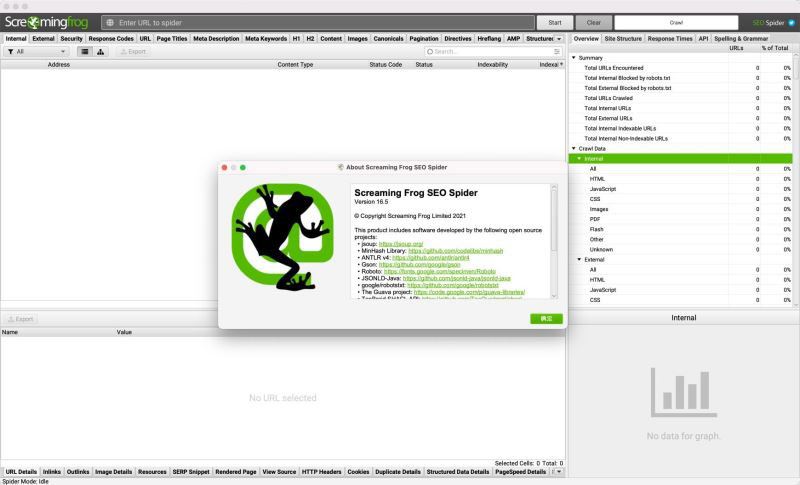This screenshot has height=485, width=800.
Task: Open the jsoup.org link
Action: [401, 244]
